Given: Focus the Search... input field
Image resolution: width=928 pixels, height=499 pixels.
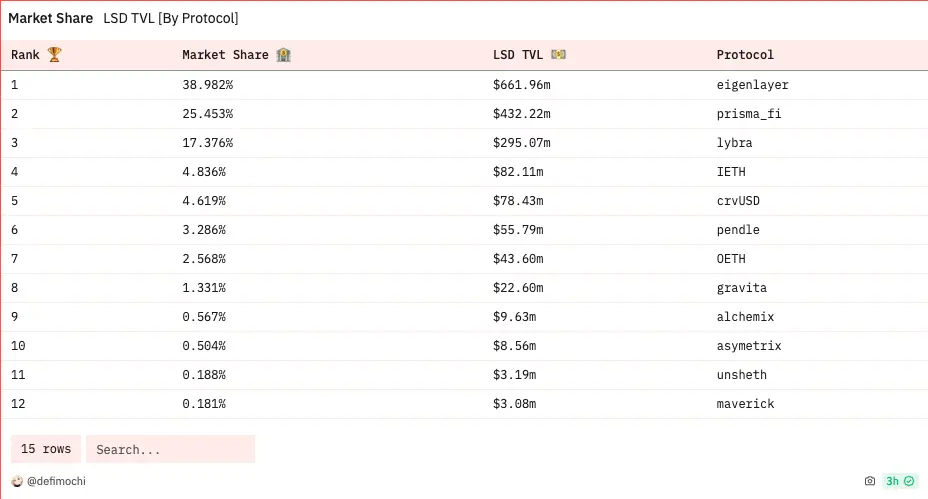Looking at the screenshot, I should (170, 449).
